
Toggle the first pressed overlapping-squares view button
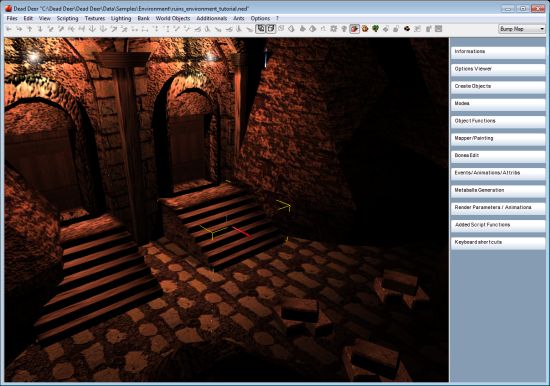pos(261,29)
